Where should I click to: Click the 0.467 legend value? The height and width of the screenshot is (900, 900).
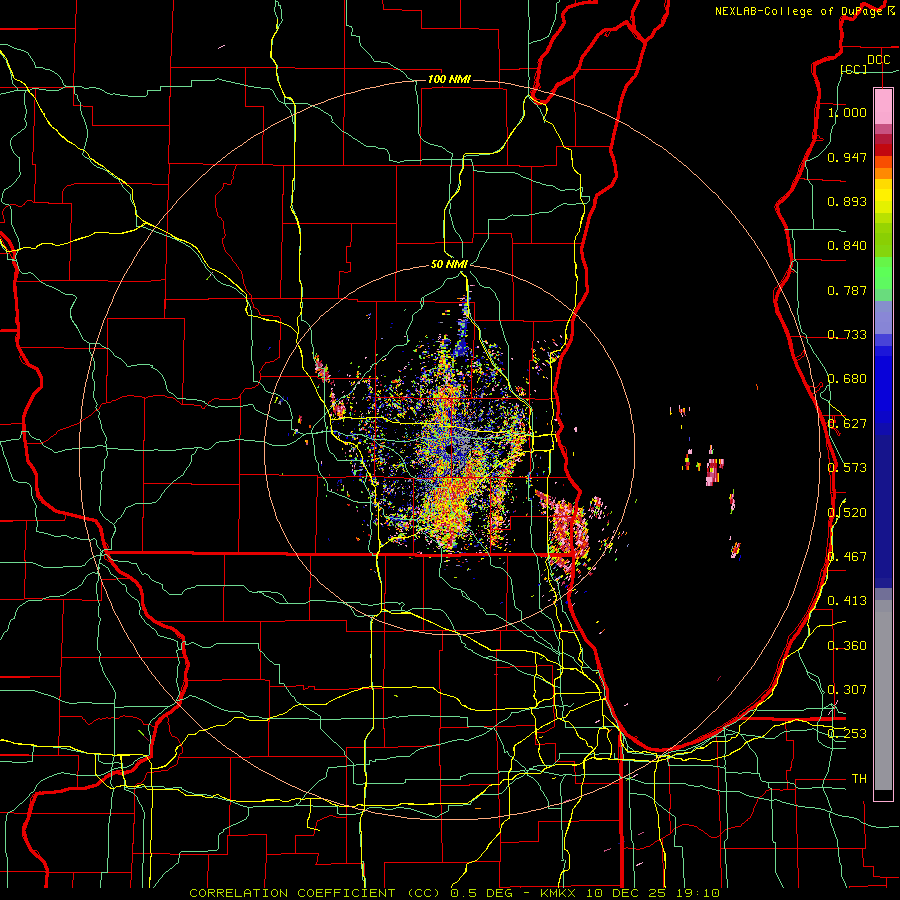click(847, 557)
